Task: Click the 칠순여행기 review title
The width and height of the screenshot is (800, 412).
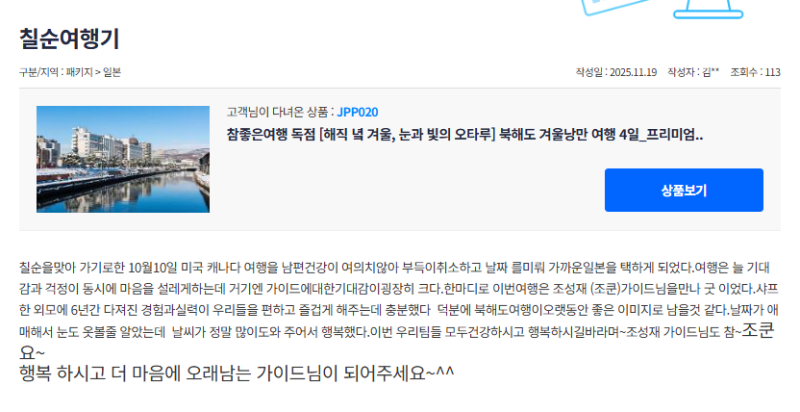Action: click(x=69, y=39)
